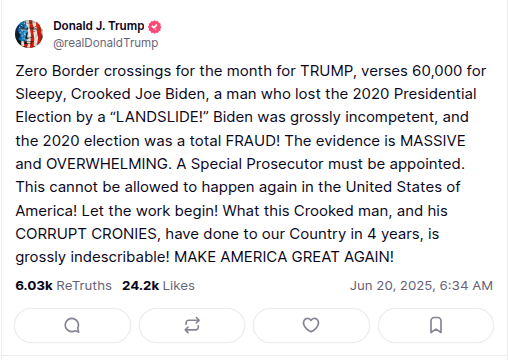Click the number "60,000" in the post
The width and height of the screenshot is (509, 360).
437,71
